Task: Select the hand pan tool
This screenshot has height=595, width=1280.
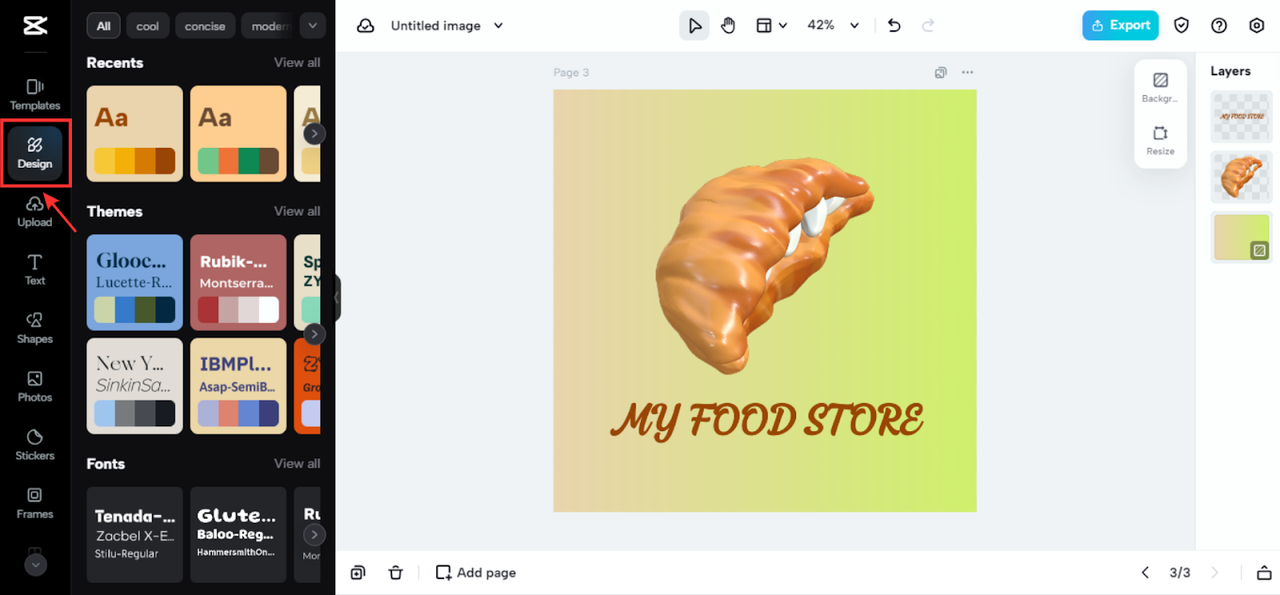Action: (728, 26)
